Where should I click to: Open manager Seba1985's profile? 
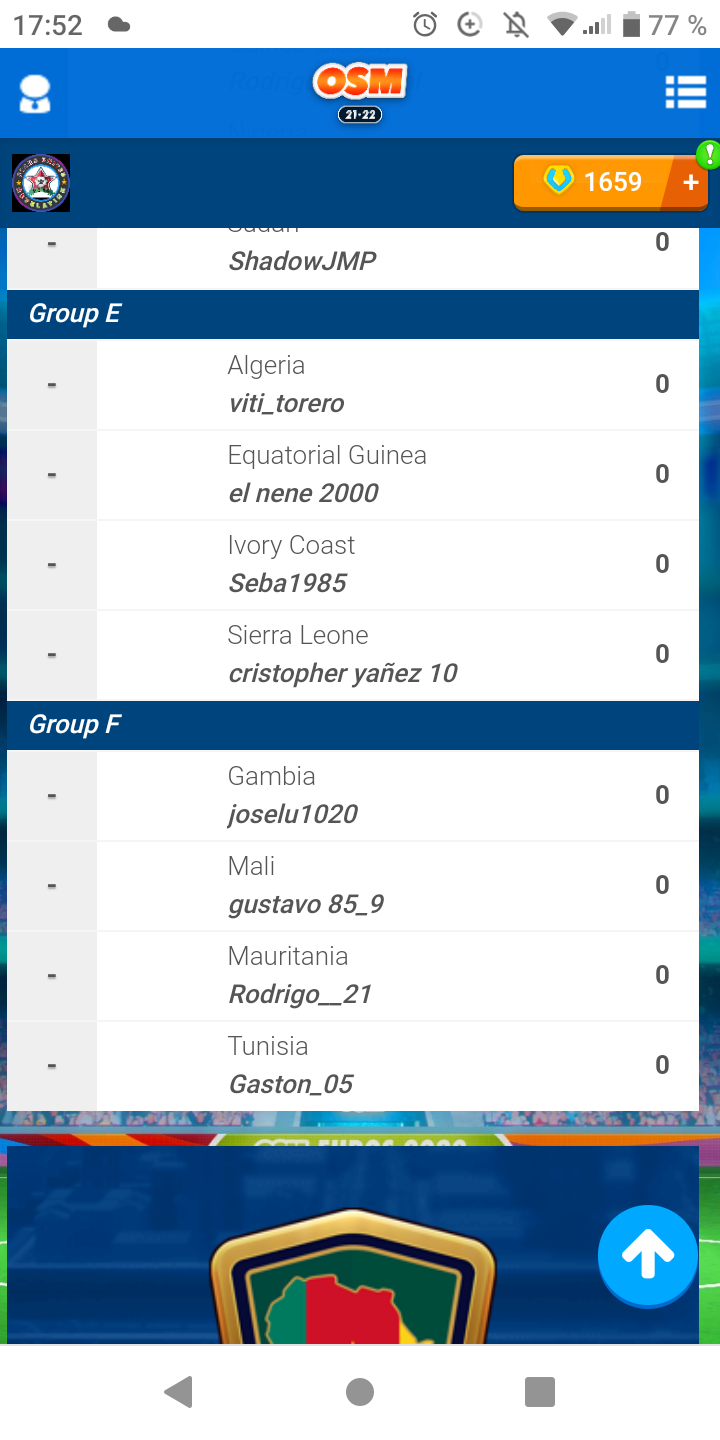[x=287, y=583]
